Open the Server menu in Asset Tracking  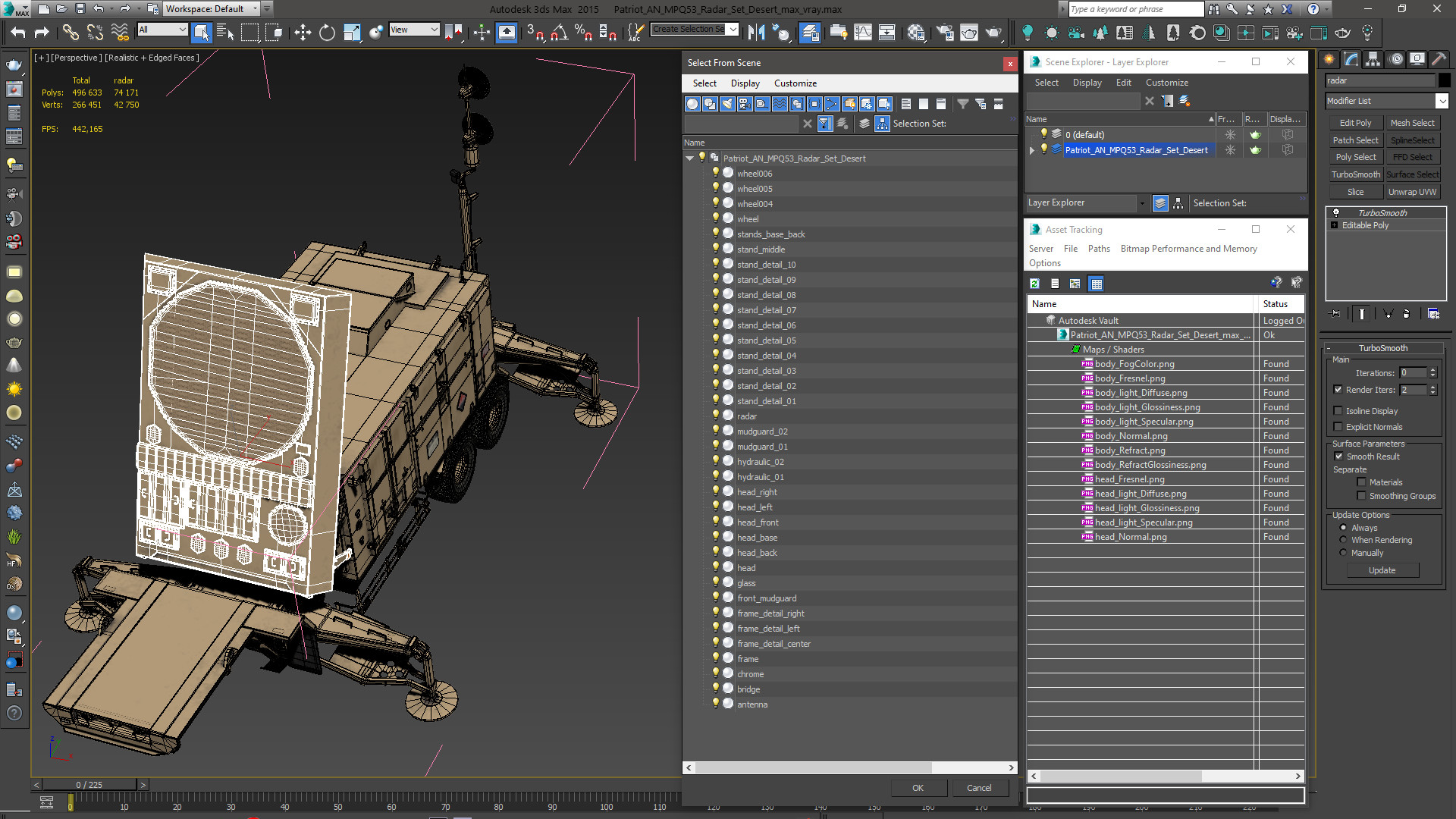click(x=1040, y=249)
